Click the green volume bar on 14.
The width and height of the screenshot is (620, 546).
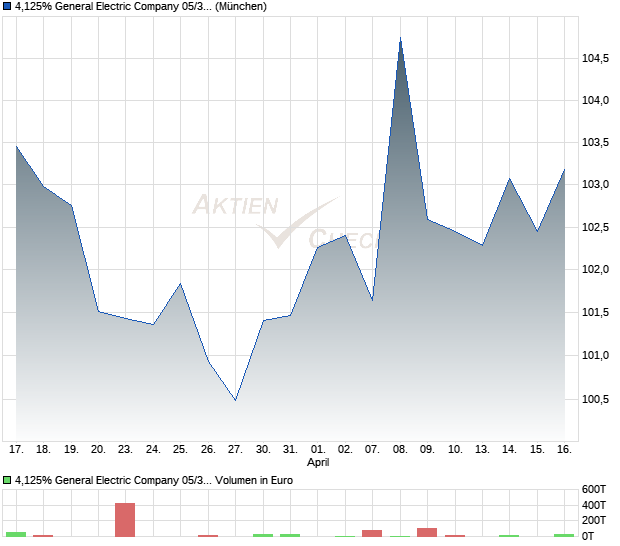509,536
